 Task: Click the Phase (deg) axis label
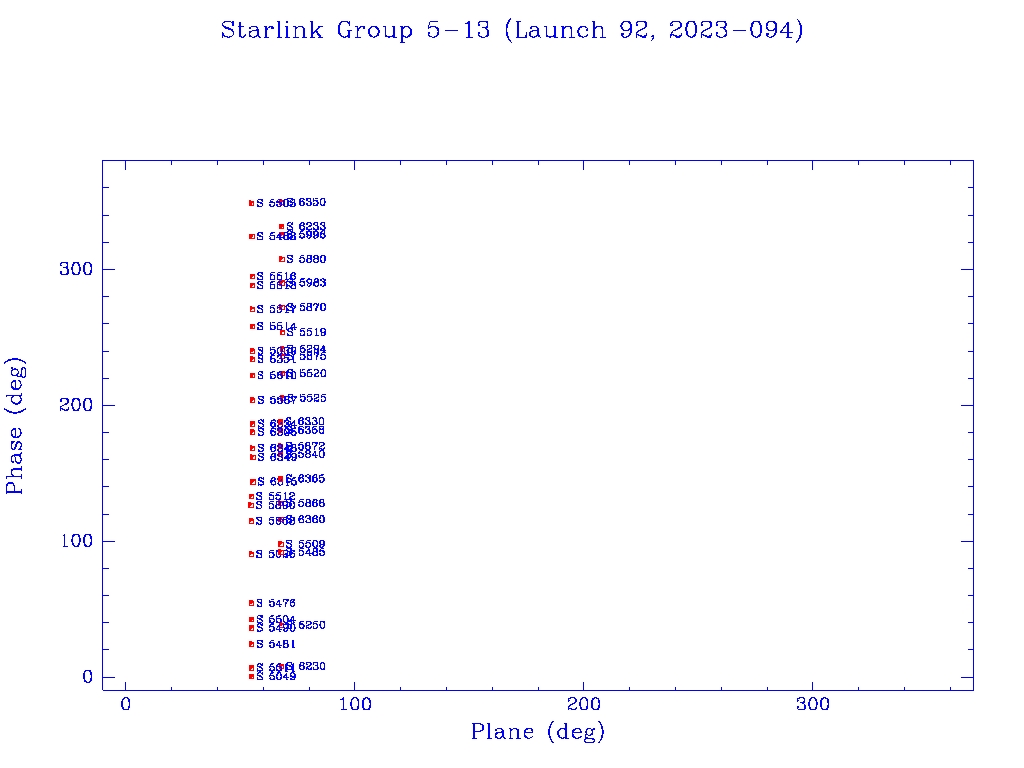point(14,426)
